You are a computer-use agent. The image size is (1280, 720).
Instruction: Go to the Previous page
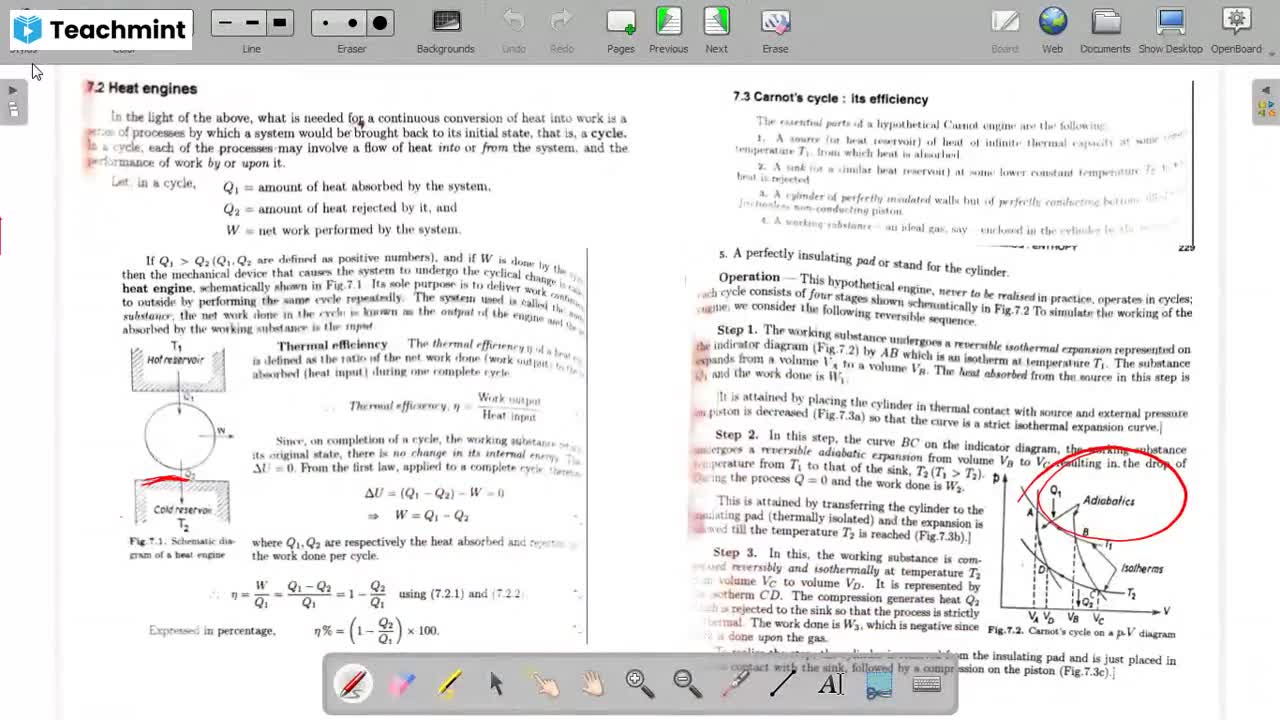click(x=668, y=31)
